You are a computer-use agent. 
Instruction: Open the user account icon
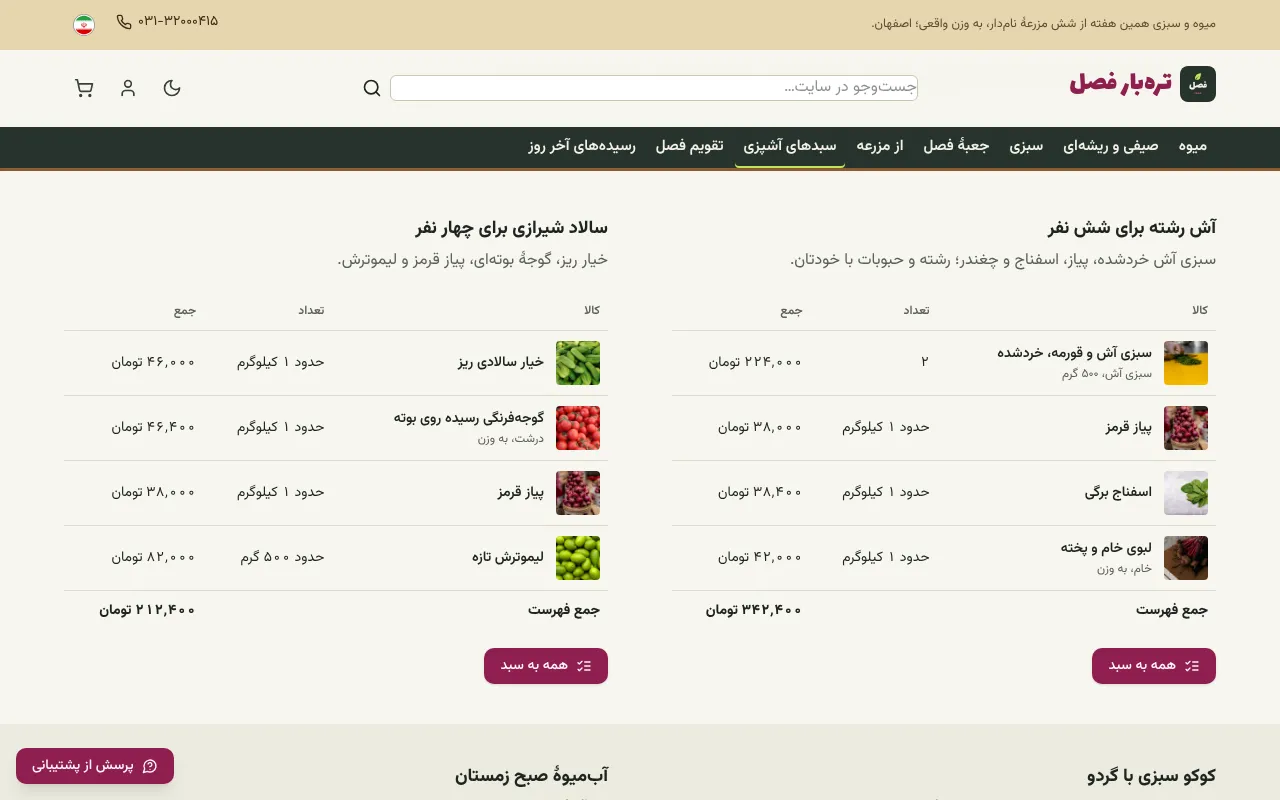click(128, 88)
